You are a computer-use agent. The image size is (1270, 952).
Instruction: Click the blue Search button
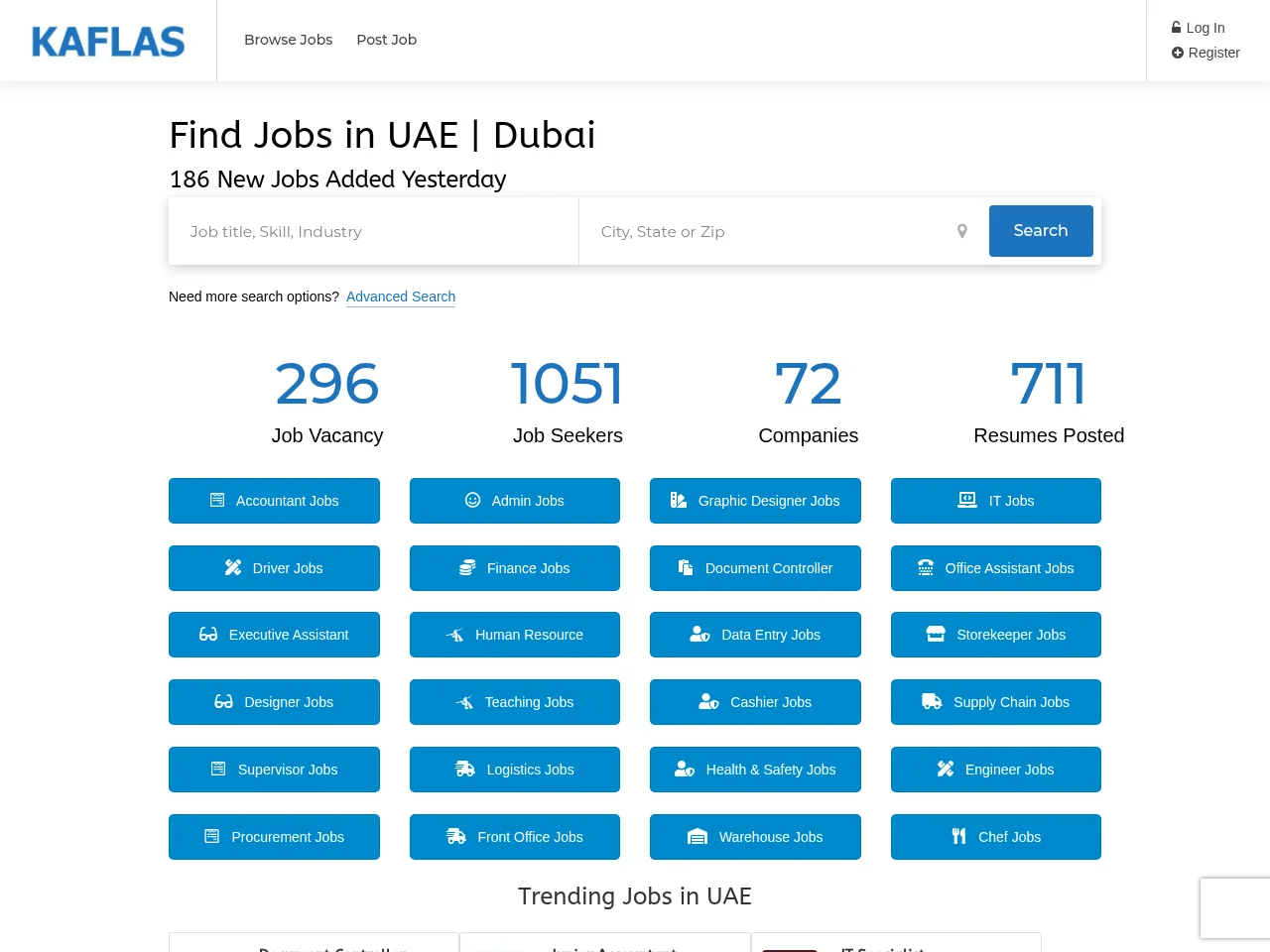pyautogui.click(x=1041, y=231)
